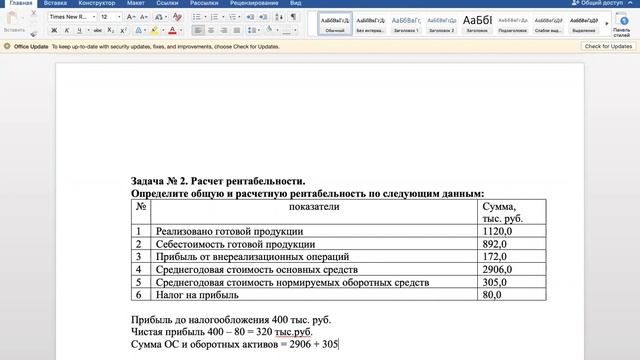Click the Format Painter brush icon

coord(34,33)
